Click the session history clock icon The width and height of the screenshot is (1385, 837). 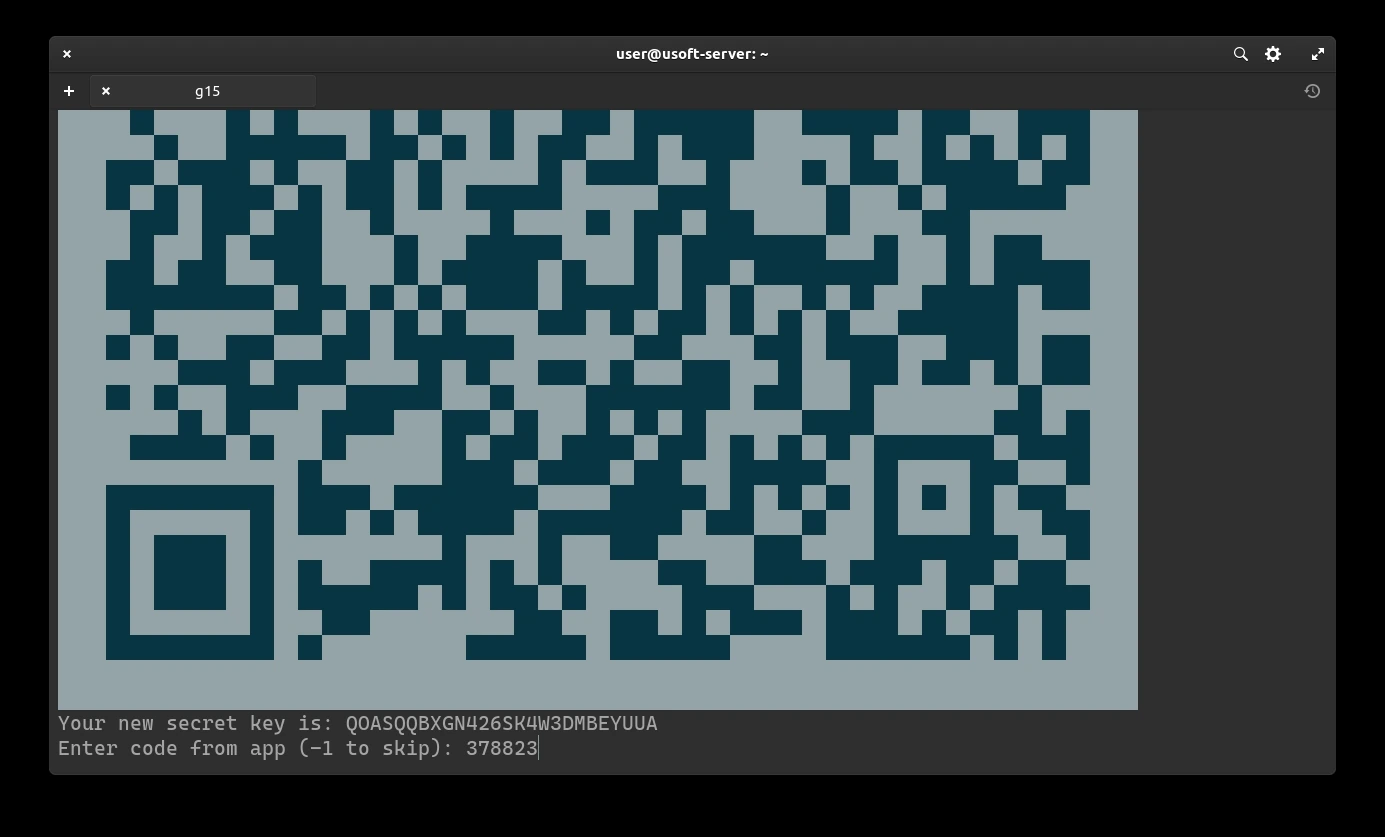[1312, 91]
